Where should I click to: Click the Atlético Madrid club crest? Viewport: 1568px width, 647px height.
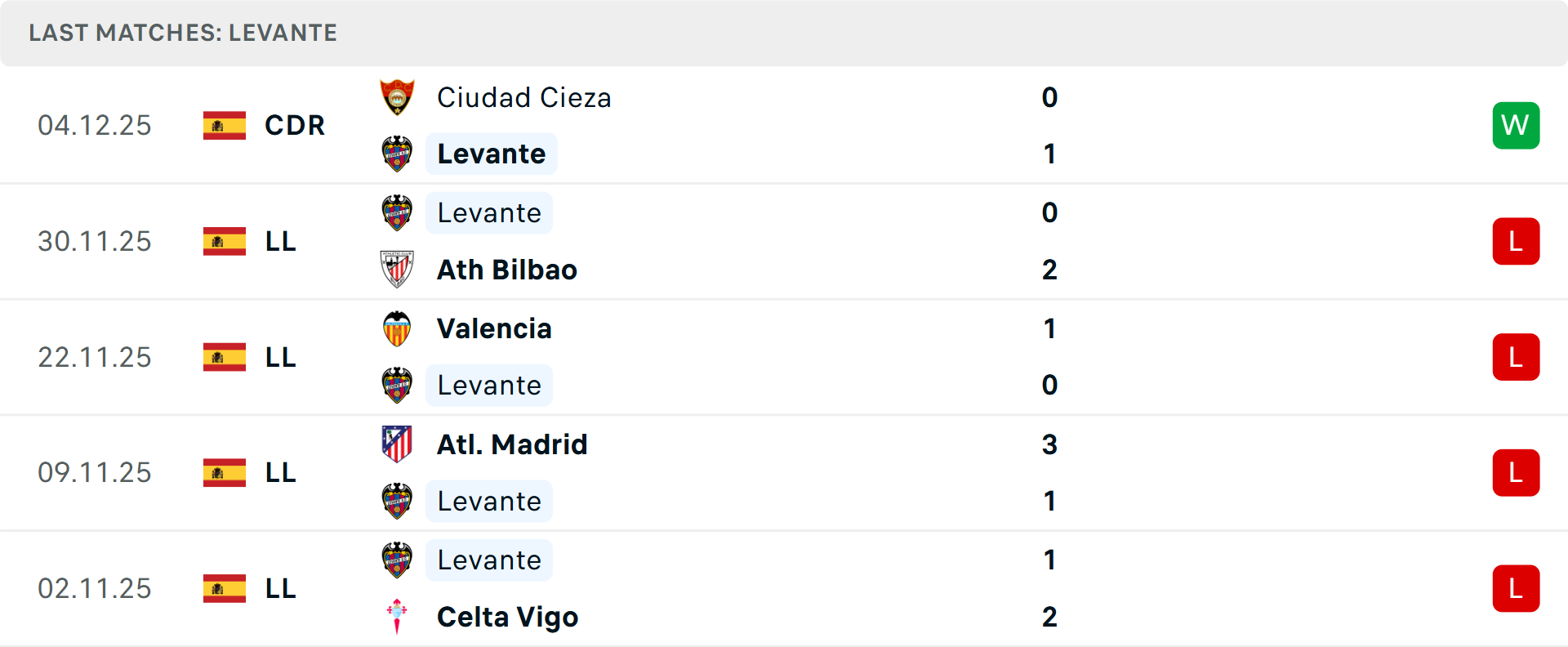click(x=397, y=444)
